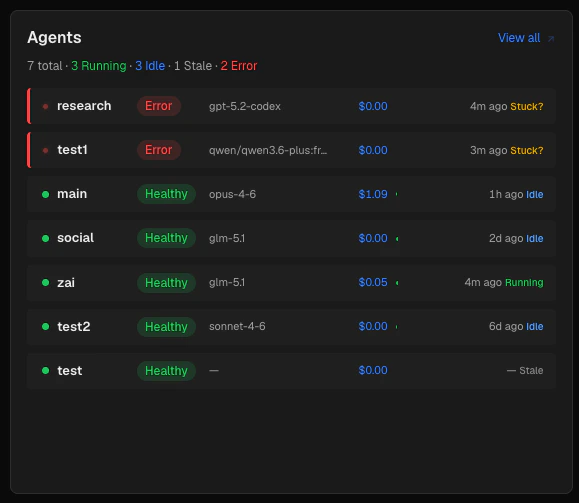Click the red status dot for research
This screenshot has height=503, width=579.
[45, 106]
